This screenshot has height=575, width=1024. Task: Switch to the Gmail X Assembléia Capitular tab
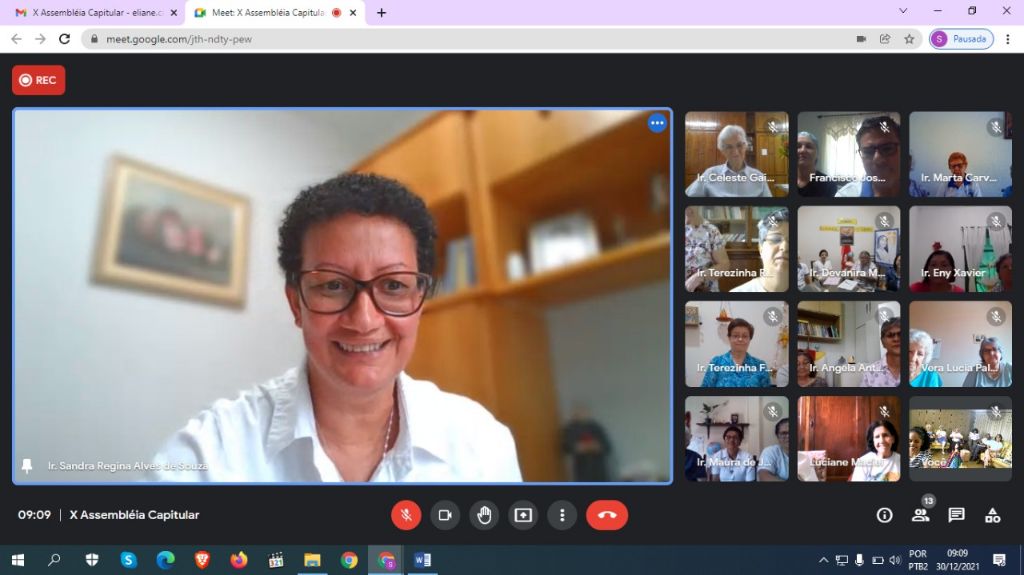coord(90,13)
